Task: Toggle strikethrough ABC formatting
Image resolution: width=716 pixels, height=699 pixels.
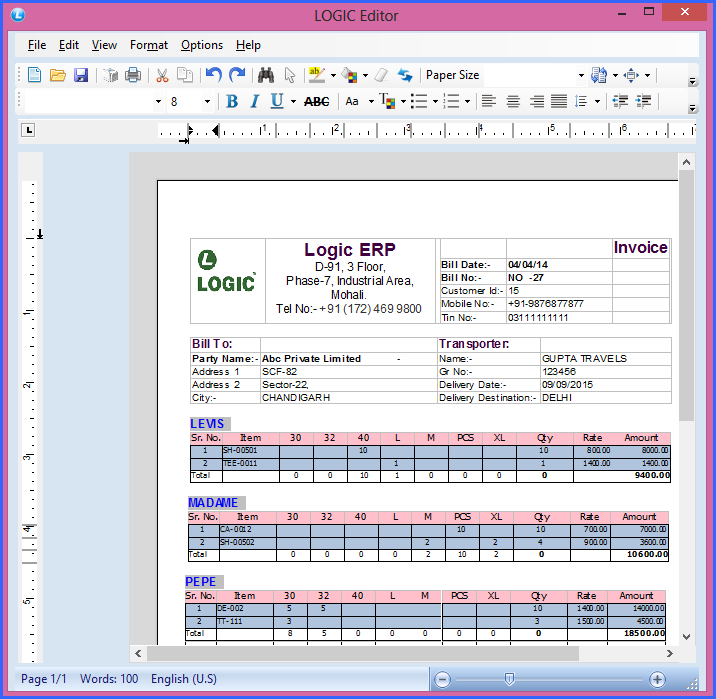Action: coord(316,101)
